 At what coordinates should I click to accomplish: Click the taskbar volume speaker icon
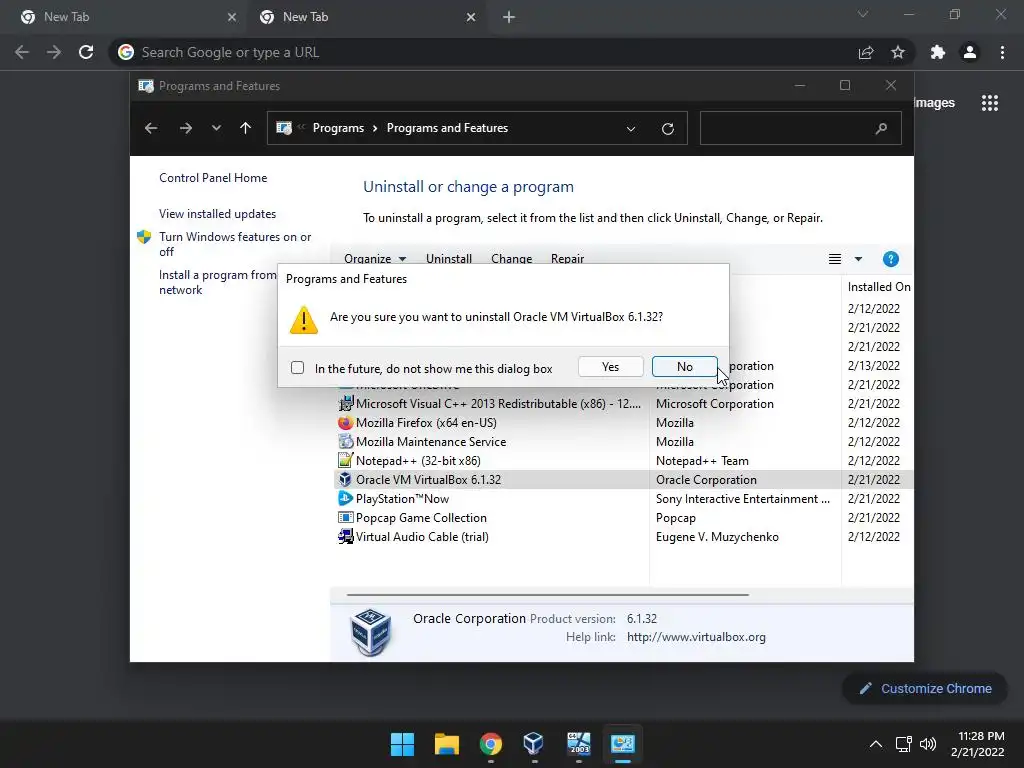928,744
